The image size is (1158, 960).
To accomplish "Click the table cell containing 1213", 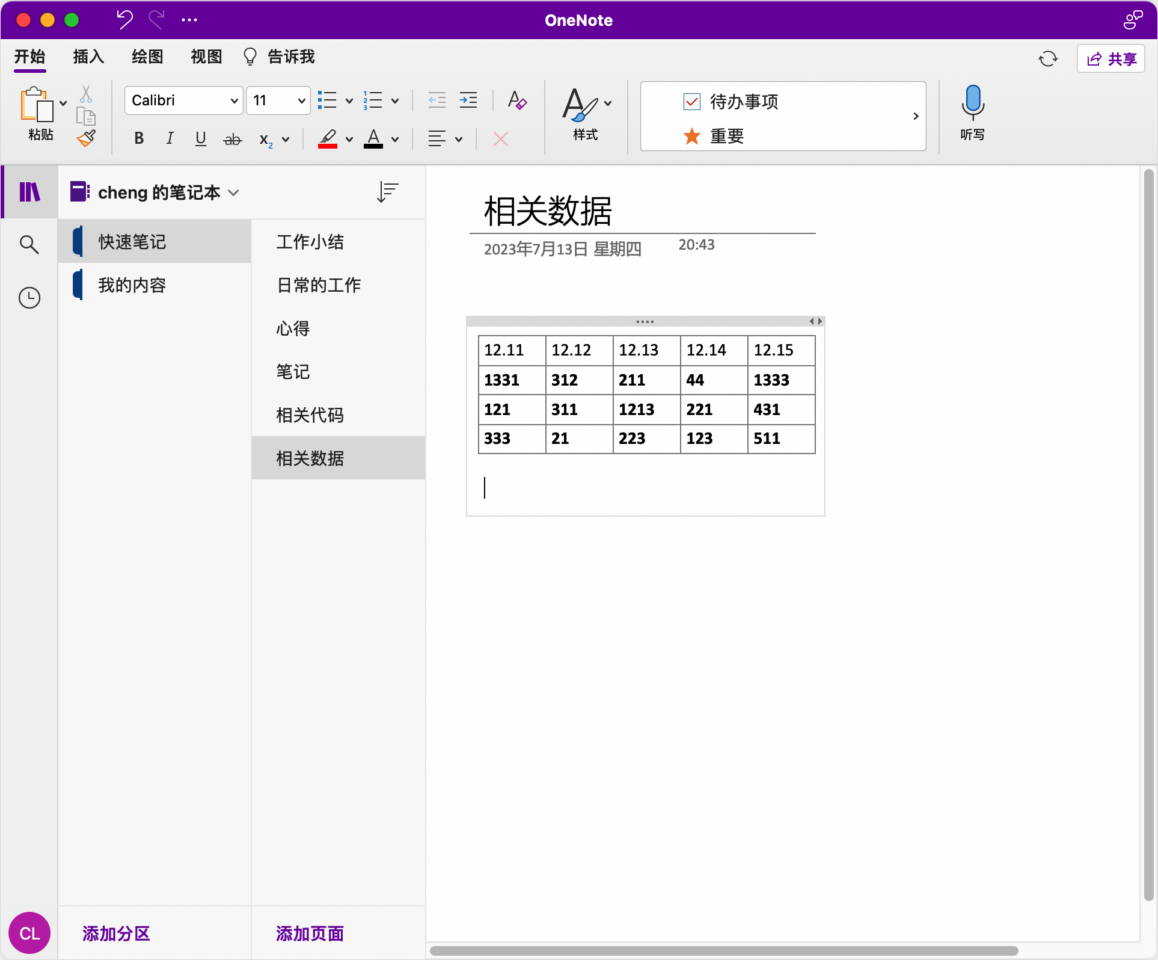I will coord(646,409).
